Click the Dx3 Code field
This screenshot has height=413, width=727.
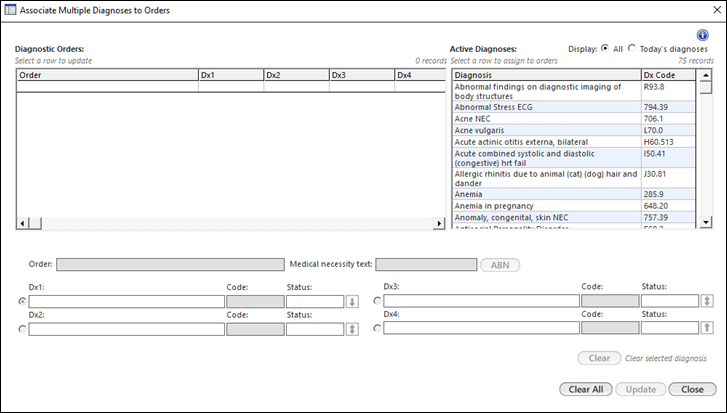(x=610, y=301)
